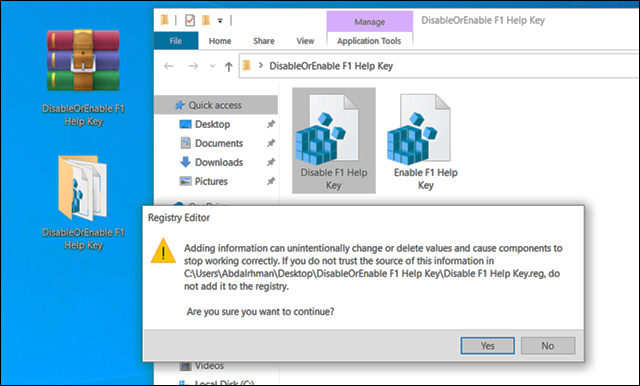Screen dimensions: 640x386
Task: Switch to the Share ribbon tab
Action: coord(264,41)
